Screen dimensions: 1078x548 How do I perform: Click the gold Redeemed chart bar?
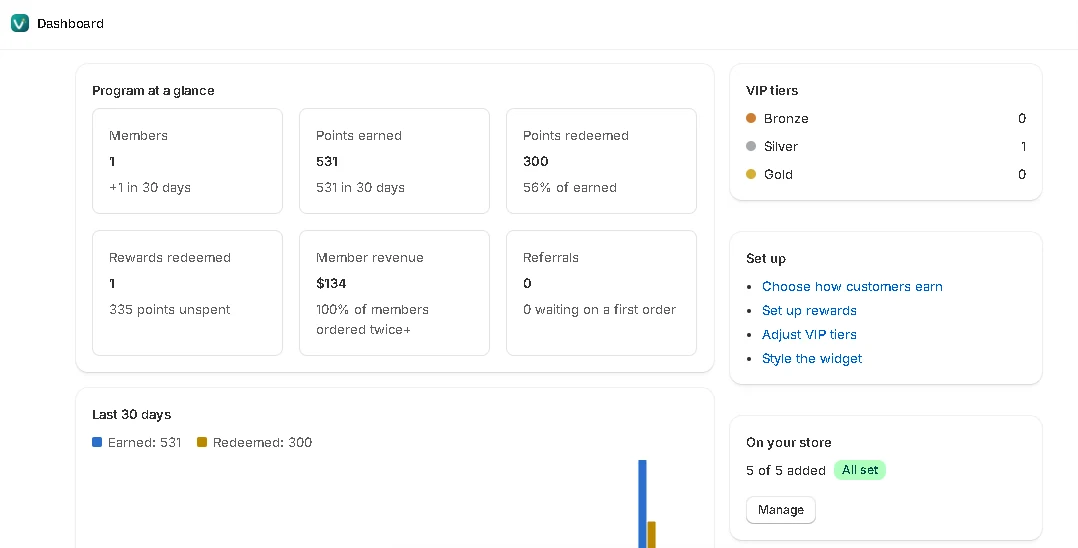click(x=651, y=534)
